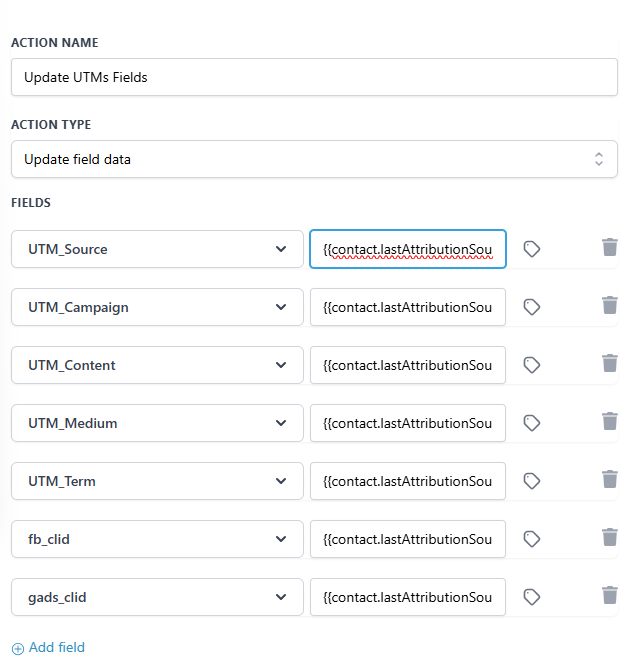This screenshot has height=665, width=641.
Task: Click the tag icon beside UTM_Content value
Action: pos(532,365)
